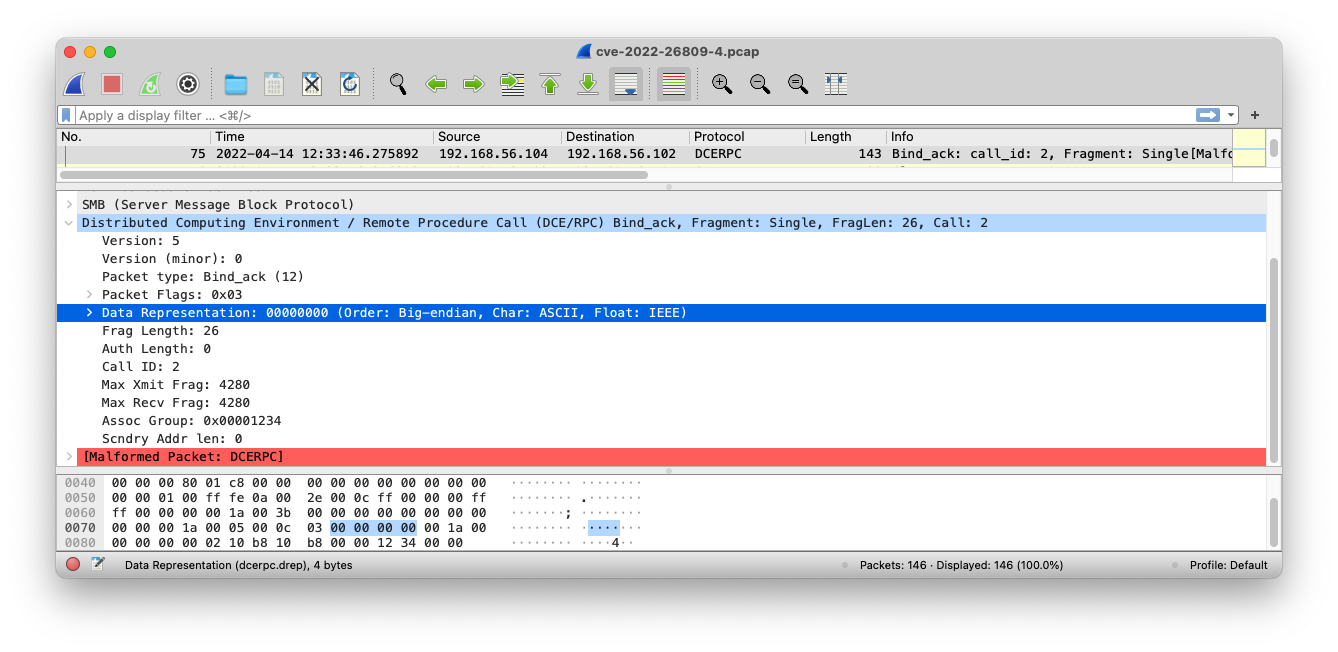Edit the capture file comment
This screenshot has width=1338, height=652.
(x=96, y=565)
